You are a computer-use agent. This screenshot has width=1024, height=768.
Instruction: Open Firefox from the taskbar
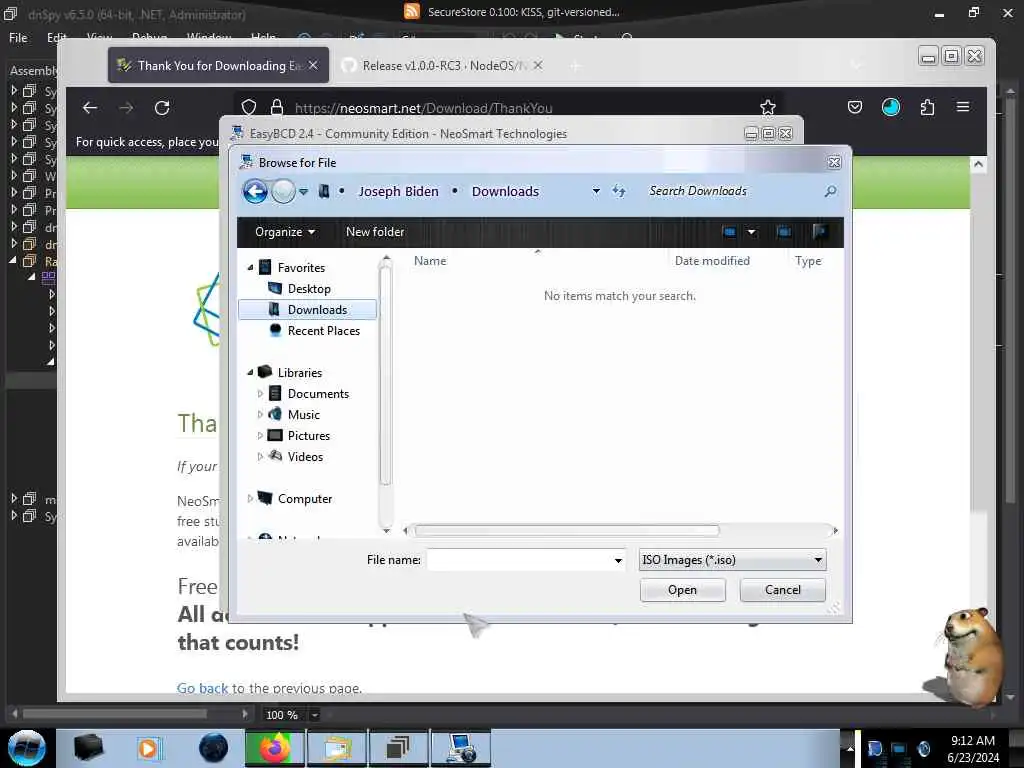274,748
